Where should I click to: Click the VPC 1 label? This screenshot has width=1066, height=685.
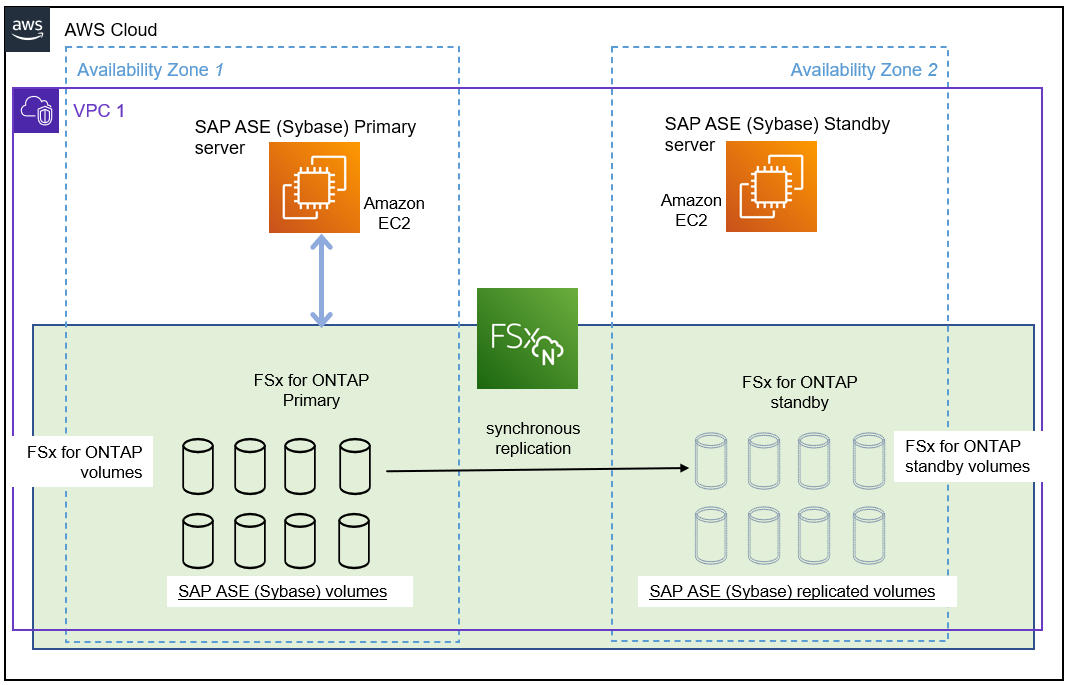tap(99, 111)
